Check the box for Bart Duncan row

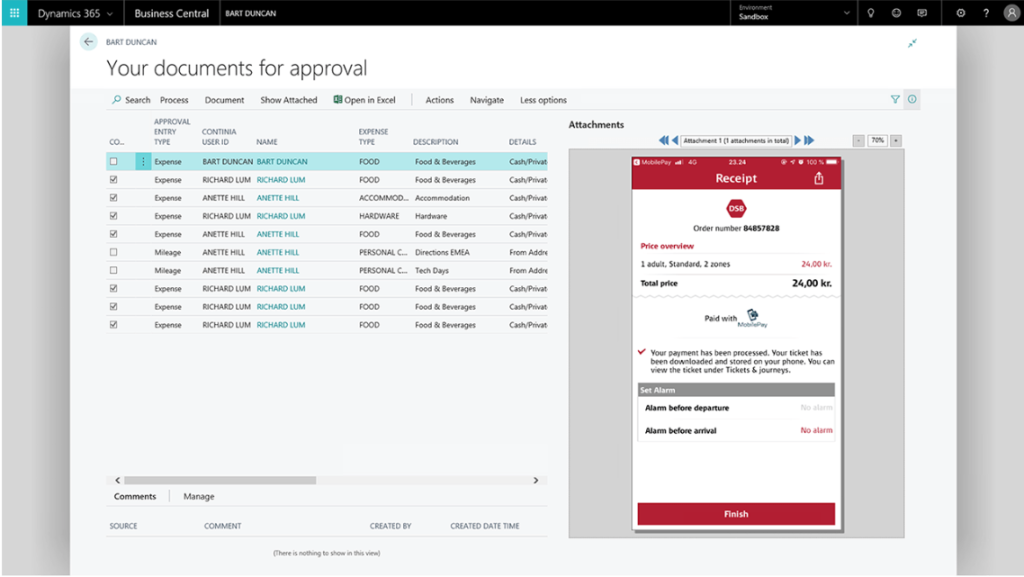pos(113,162)
